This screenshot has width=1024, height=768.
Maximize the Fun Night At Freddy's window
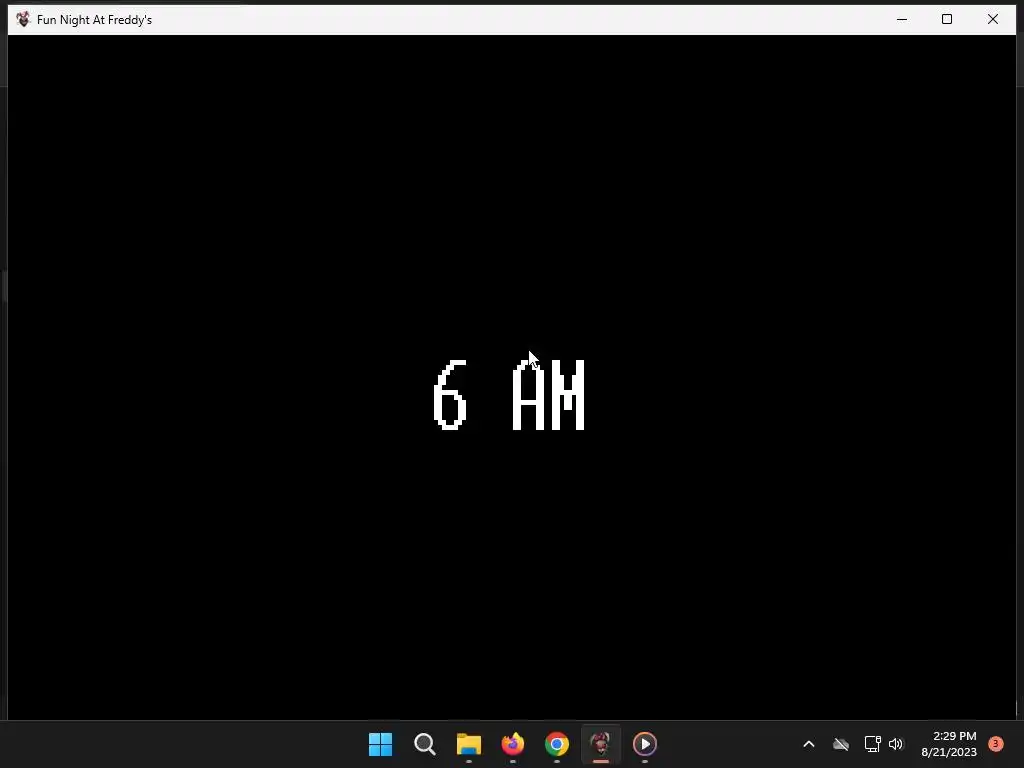[x=947, y=20]
